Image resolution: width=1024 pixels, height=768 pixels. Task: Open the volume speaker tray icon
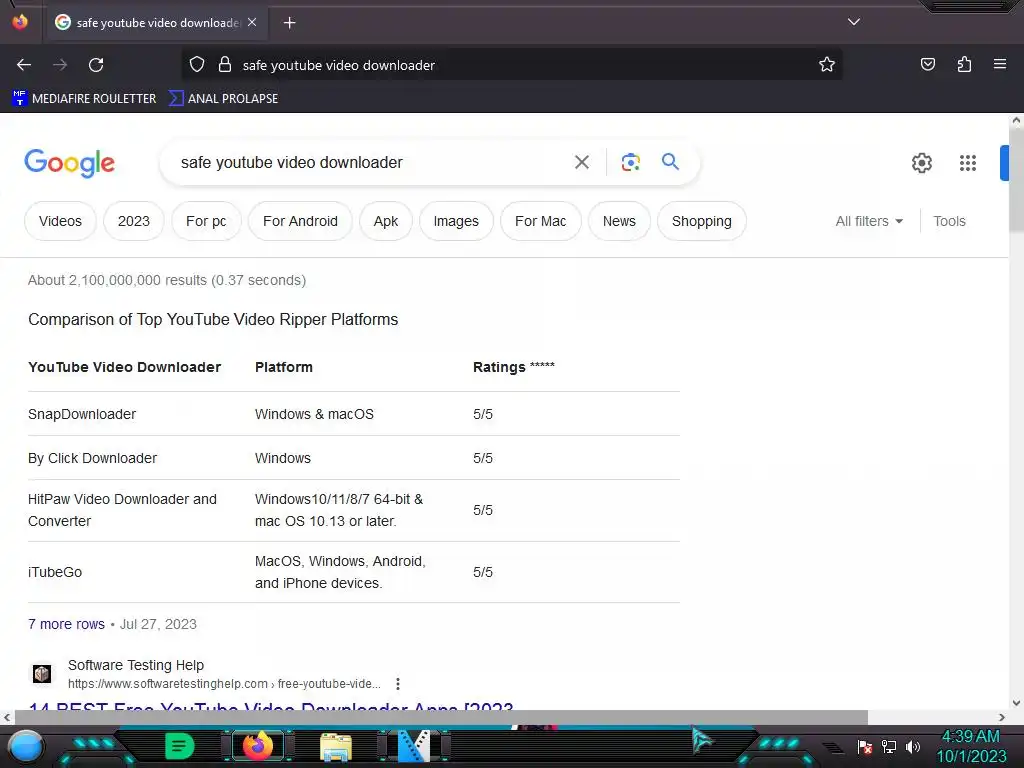(x=912, y=746)
